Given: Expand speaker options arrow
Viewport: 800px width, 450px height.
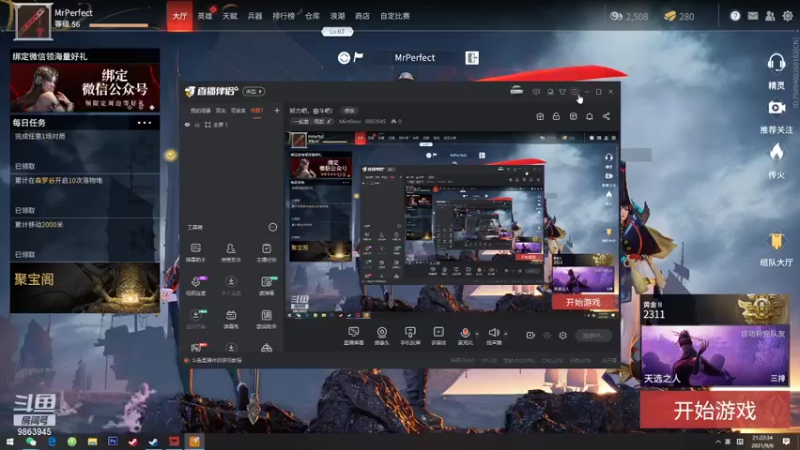Looking at the screenshot, I should click(x=506, y=334).
